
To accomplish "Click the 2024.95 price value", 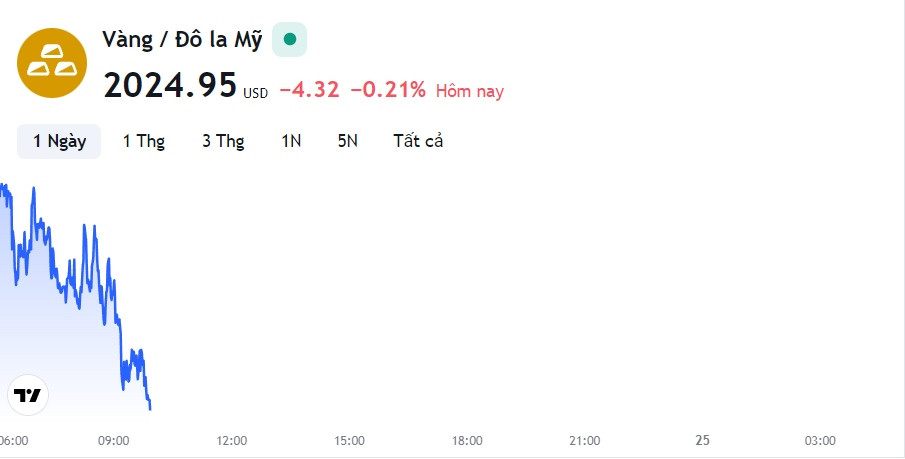I will click(170, 85).
